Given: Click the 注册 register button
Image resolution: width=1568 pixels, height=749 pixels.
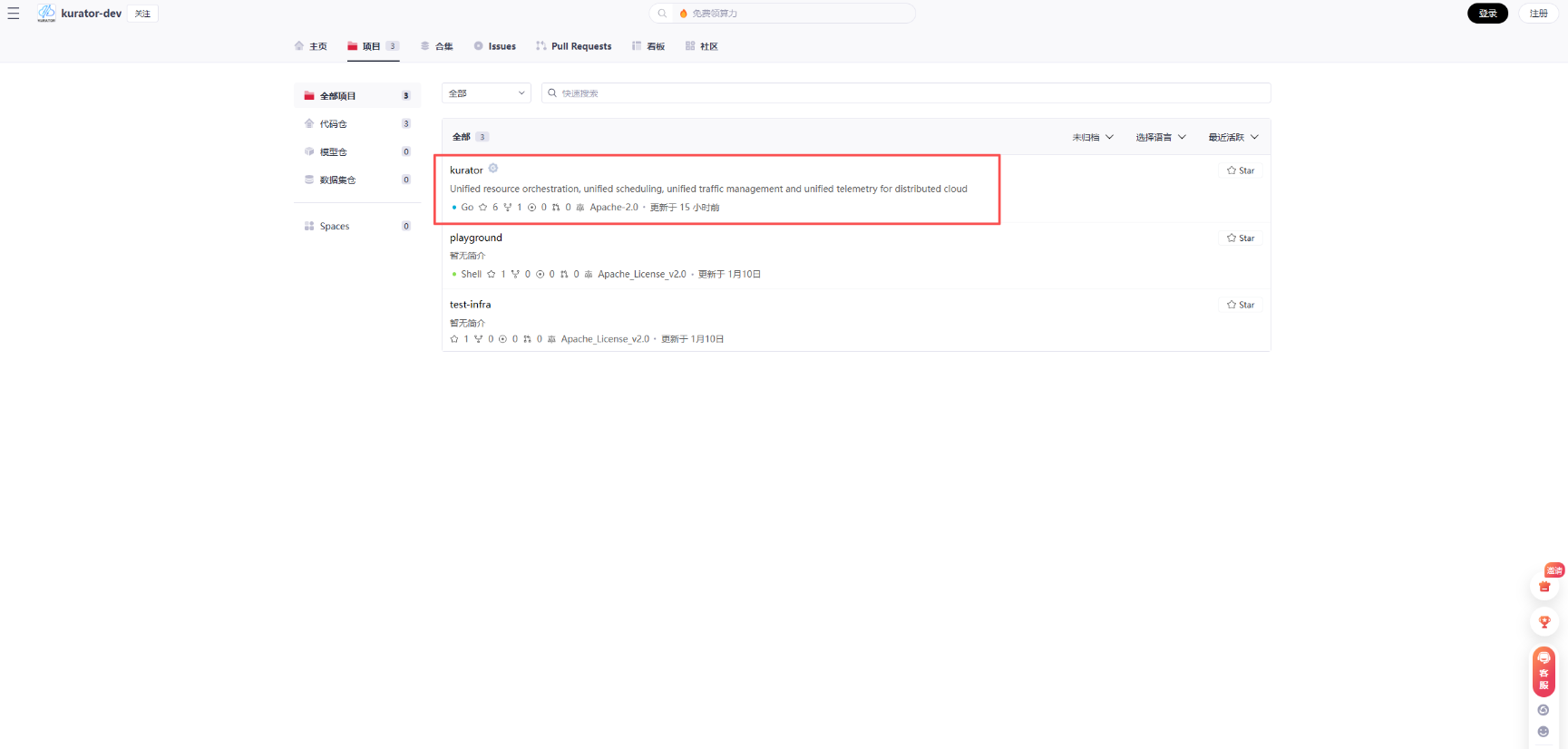Looking at the screenshot, I should tap(1538, 14).
